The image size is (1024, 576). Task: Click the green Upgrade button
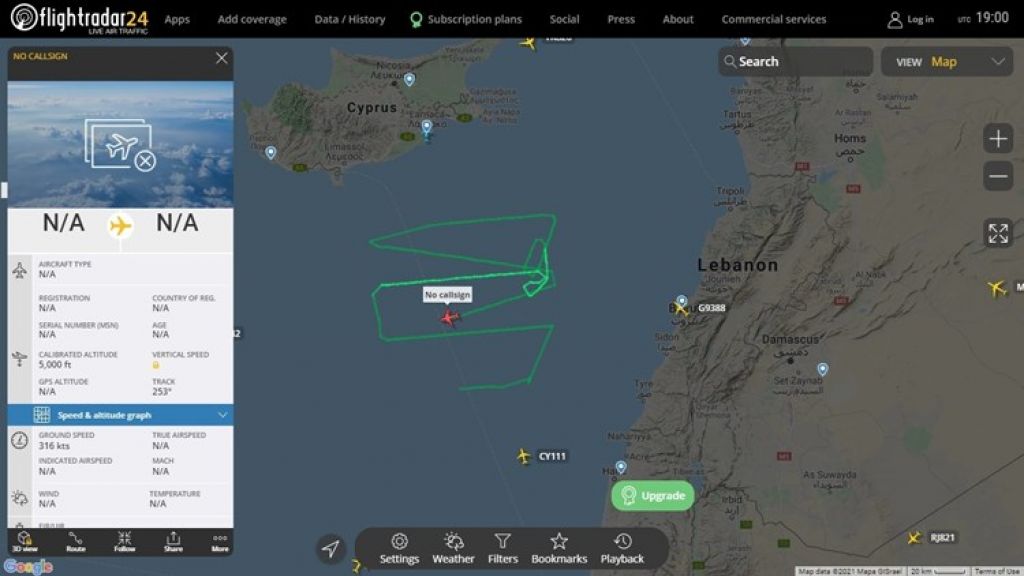click(652, 496)
